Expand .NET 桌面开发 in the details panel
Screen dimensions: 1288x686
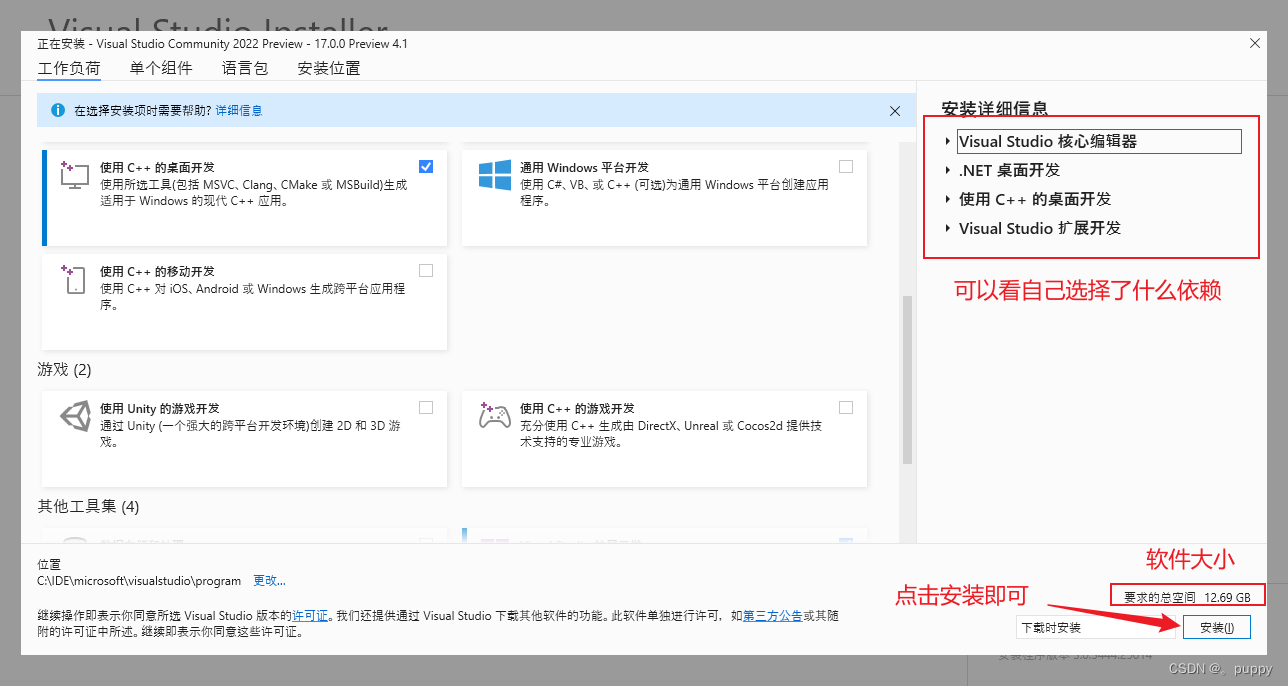point(948,170)
